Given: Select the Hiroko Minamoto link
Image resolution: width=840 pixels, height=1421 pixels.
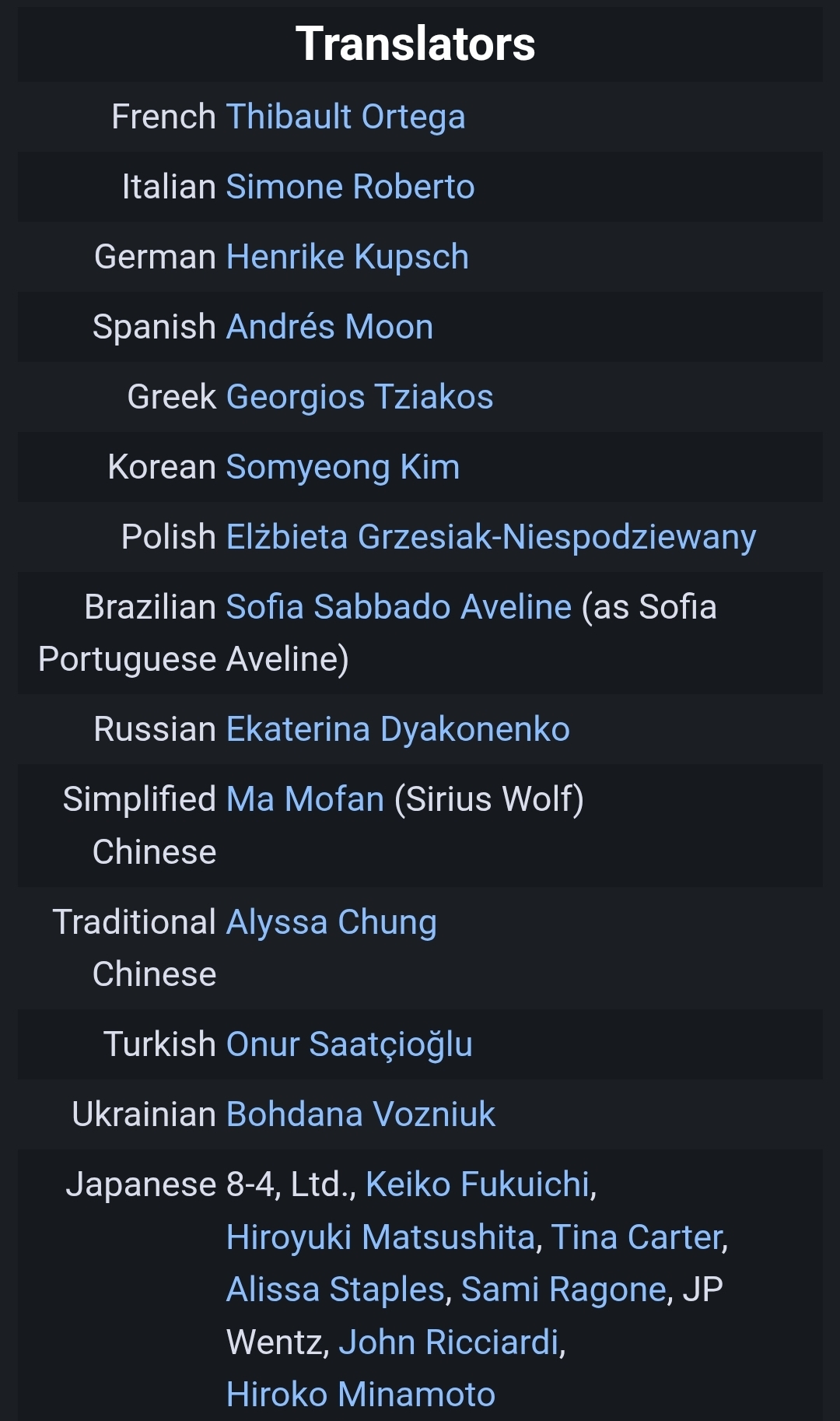Looking at the screenshot, I should click(x=360, y=1395).
